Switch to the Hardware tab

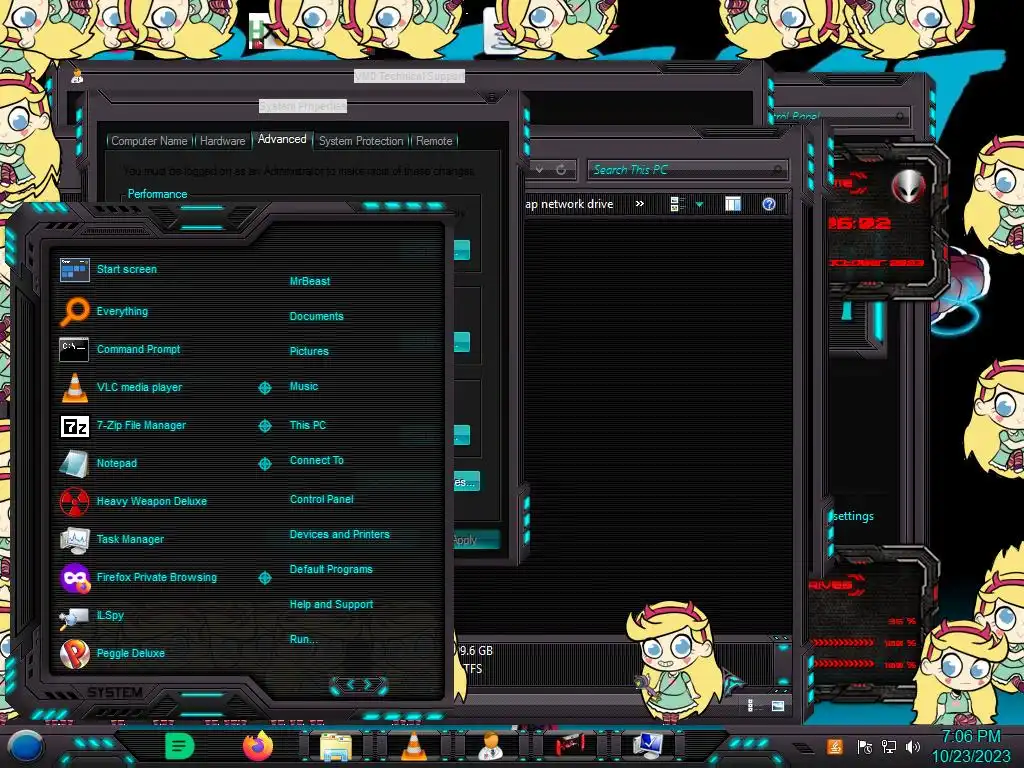pyautogui.click(x=223, y=141)
